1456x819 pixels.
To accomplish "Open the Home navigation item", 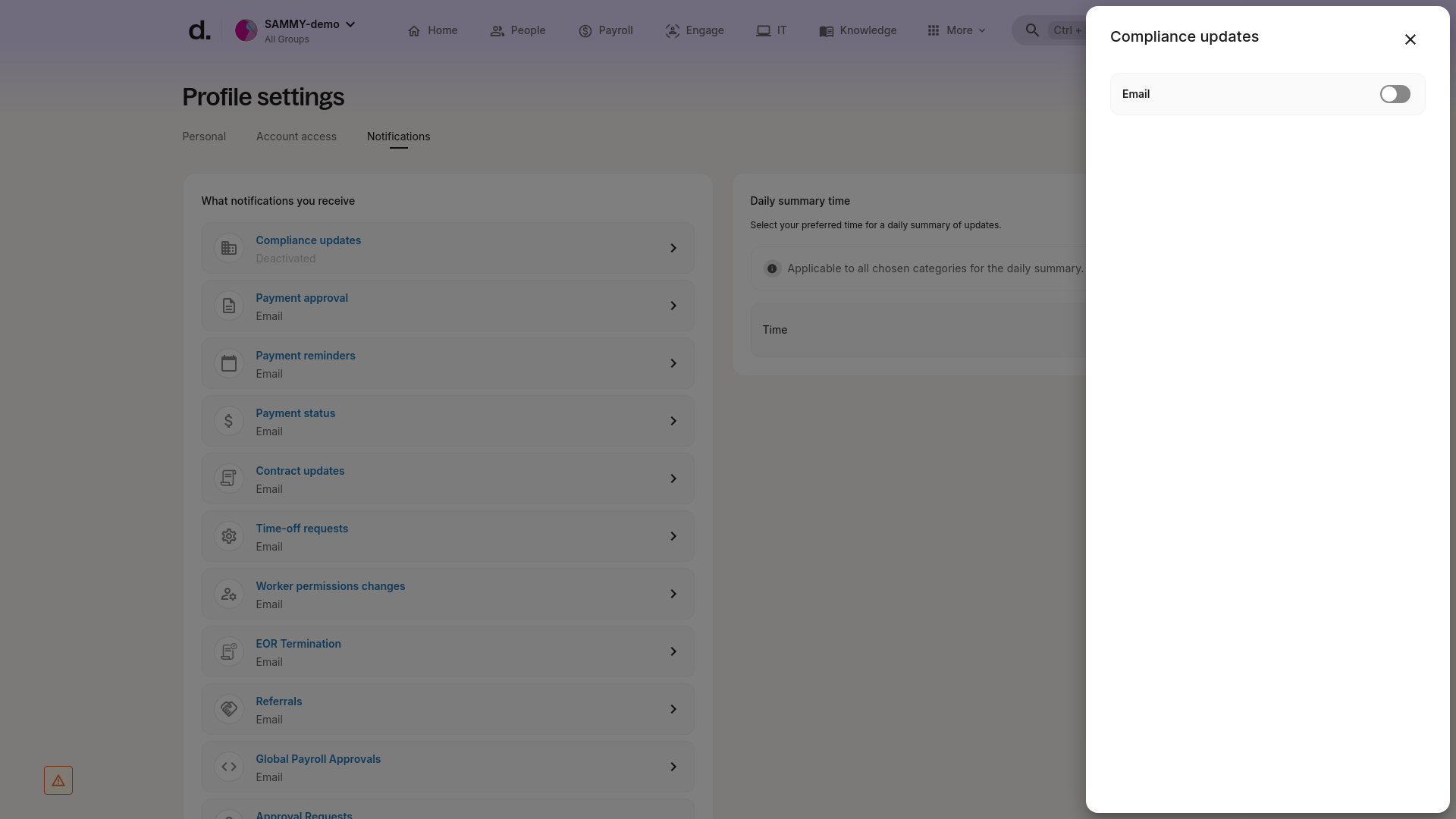I will [432, 30].
